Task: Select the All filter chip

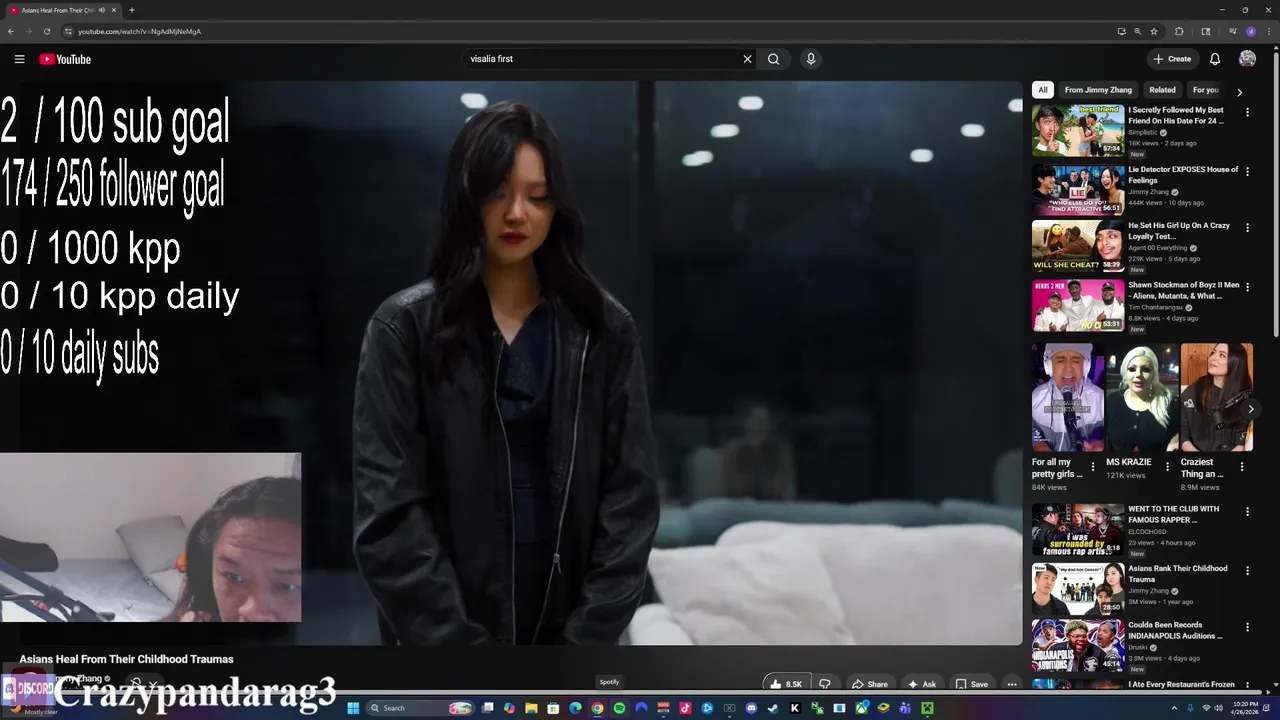Action: tap(1043, 90)
